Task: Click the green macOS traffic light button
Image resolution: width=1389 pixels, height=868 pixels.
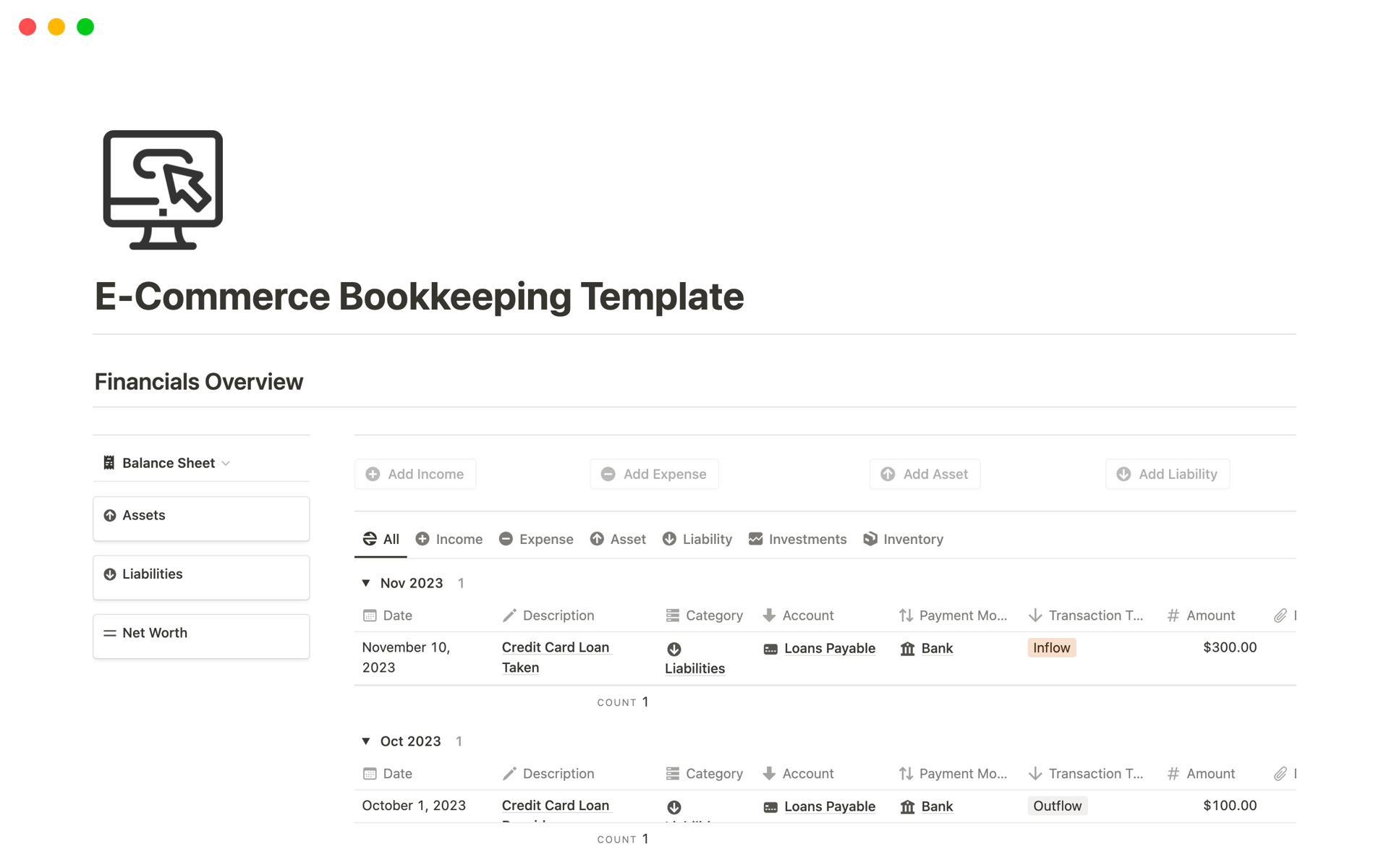Action: click(x=85, y=26)
